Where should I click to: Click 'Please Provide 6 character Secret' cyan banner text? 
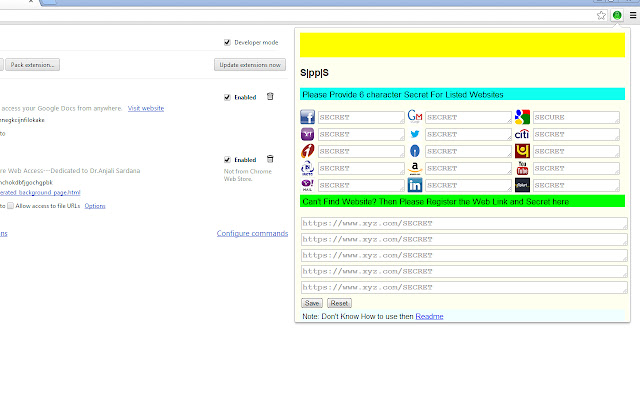(403, 95)
